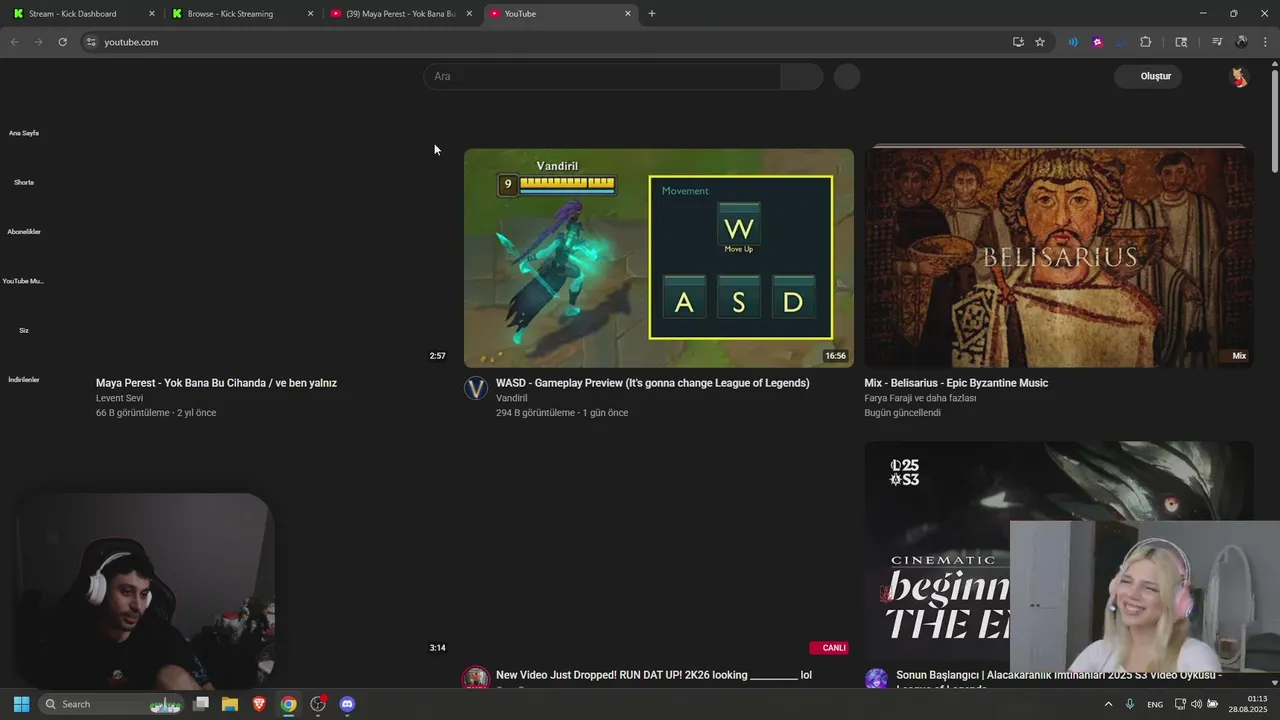Click the network tray icon
This screenshot has width=1280, height=720.
[x=1180, y=704]
